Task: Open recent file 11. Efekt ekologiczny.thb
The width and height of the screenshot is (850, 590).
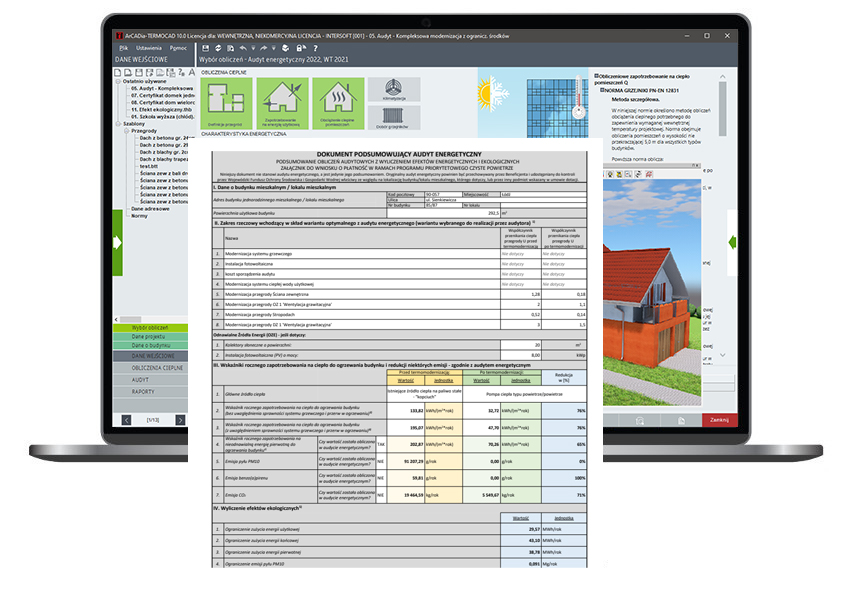Action: [x=161, y=110]
